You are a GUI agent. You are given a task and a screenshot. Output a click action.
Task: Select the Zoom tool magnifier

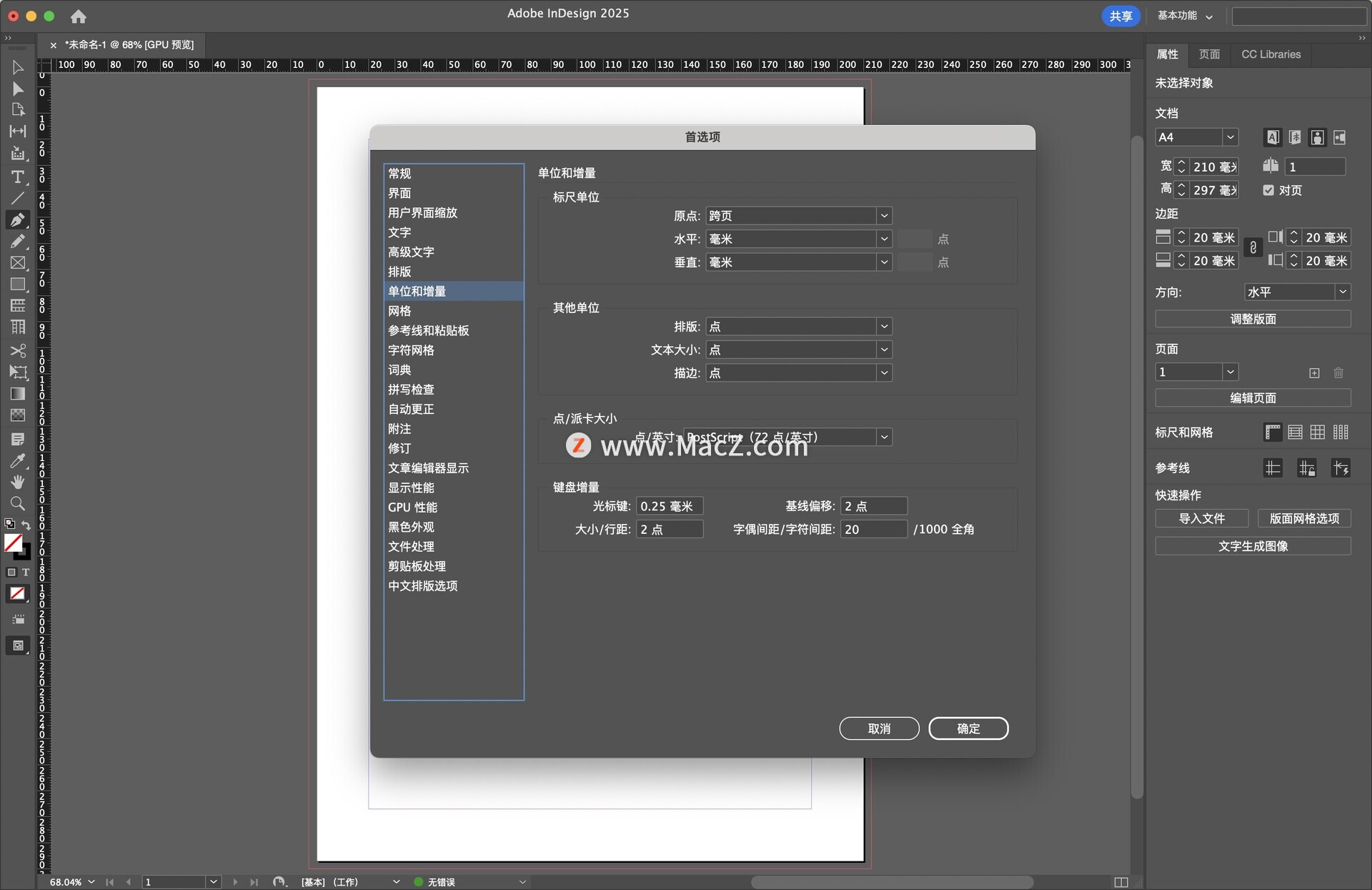pyautogui.click(x=18, y=503)
